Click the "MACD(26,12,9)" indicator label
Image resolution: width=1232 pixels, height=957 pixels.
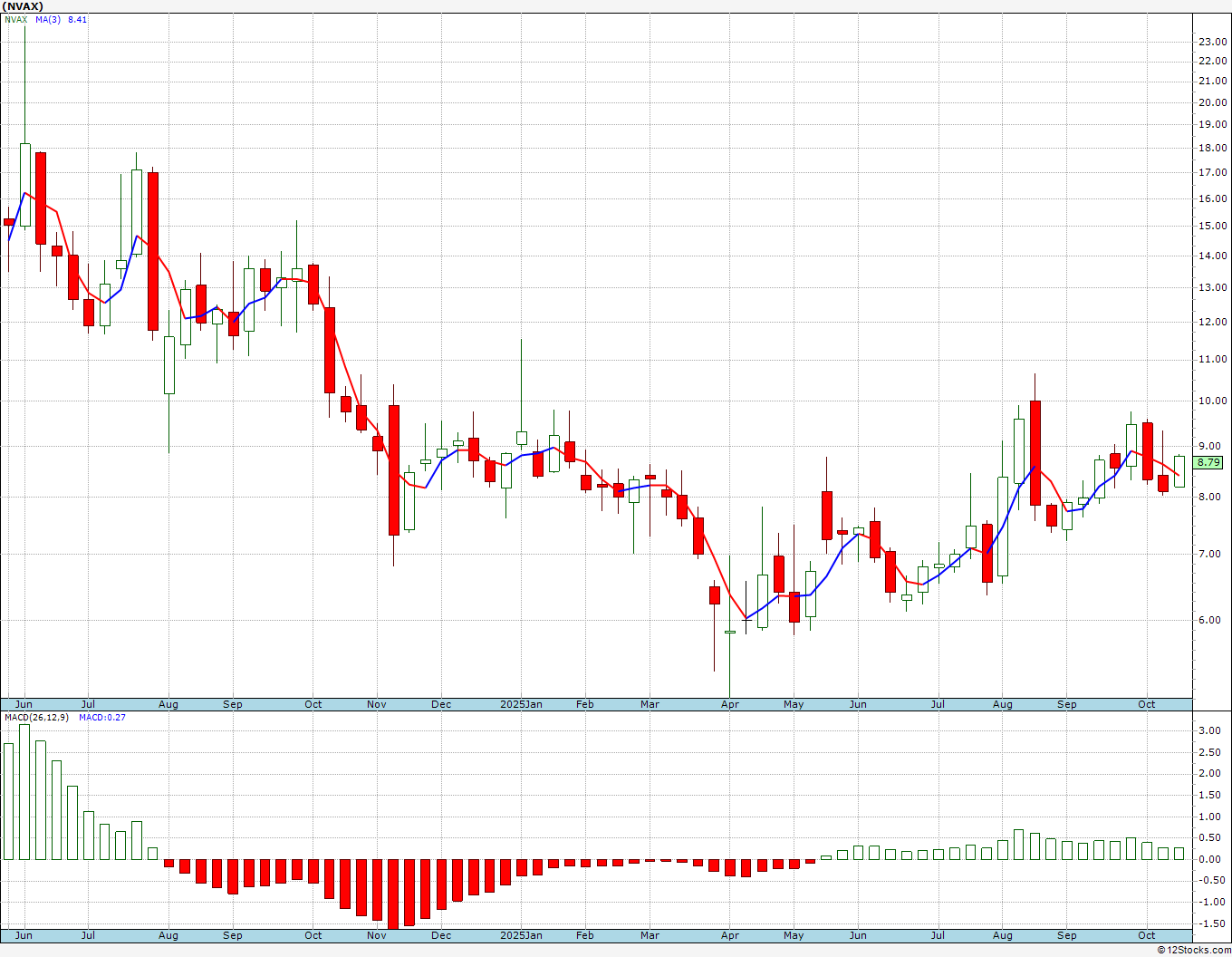point(36,718)
